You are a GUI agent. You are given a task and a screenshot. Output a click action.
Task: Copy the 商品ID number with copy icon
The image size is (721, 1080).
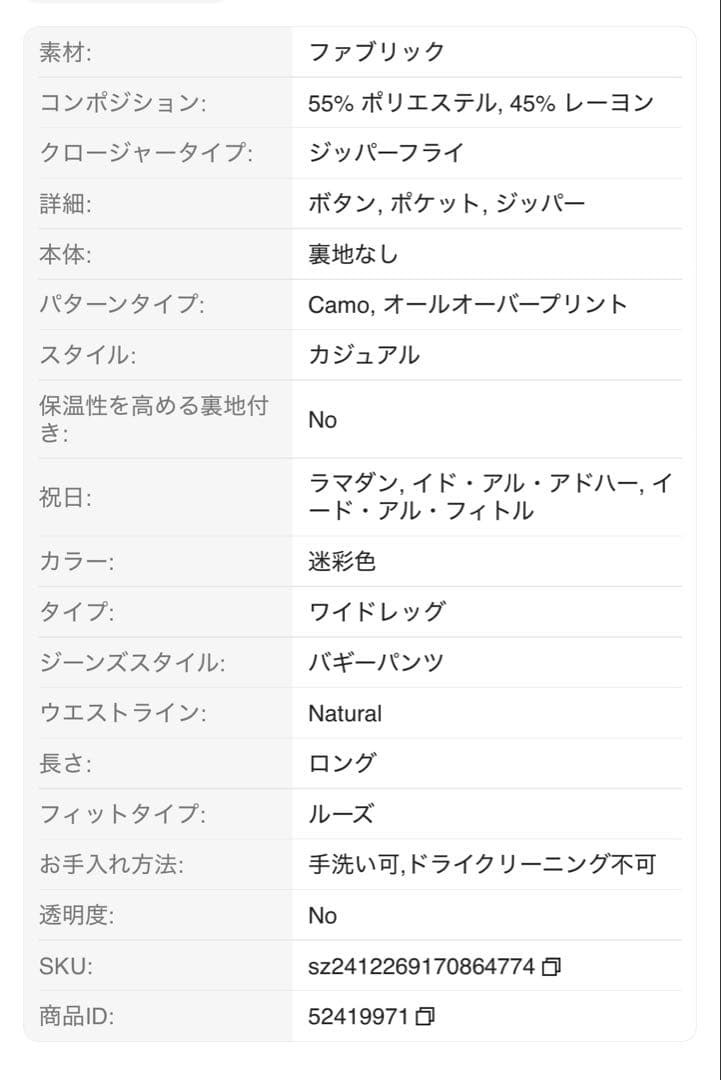pyautogui.click(x=425, y=1016)
